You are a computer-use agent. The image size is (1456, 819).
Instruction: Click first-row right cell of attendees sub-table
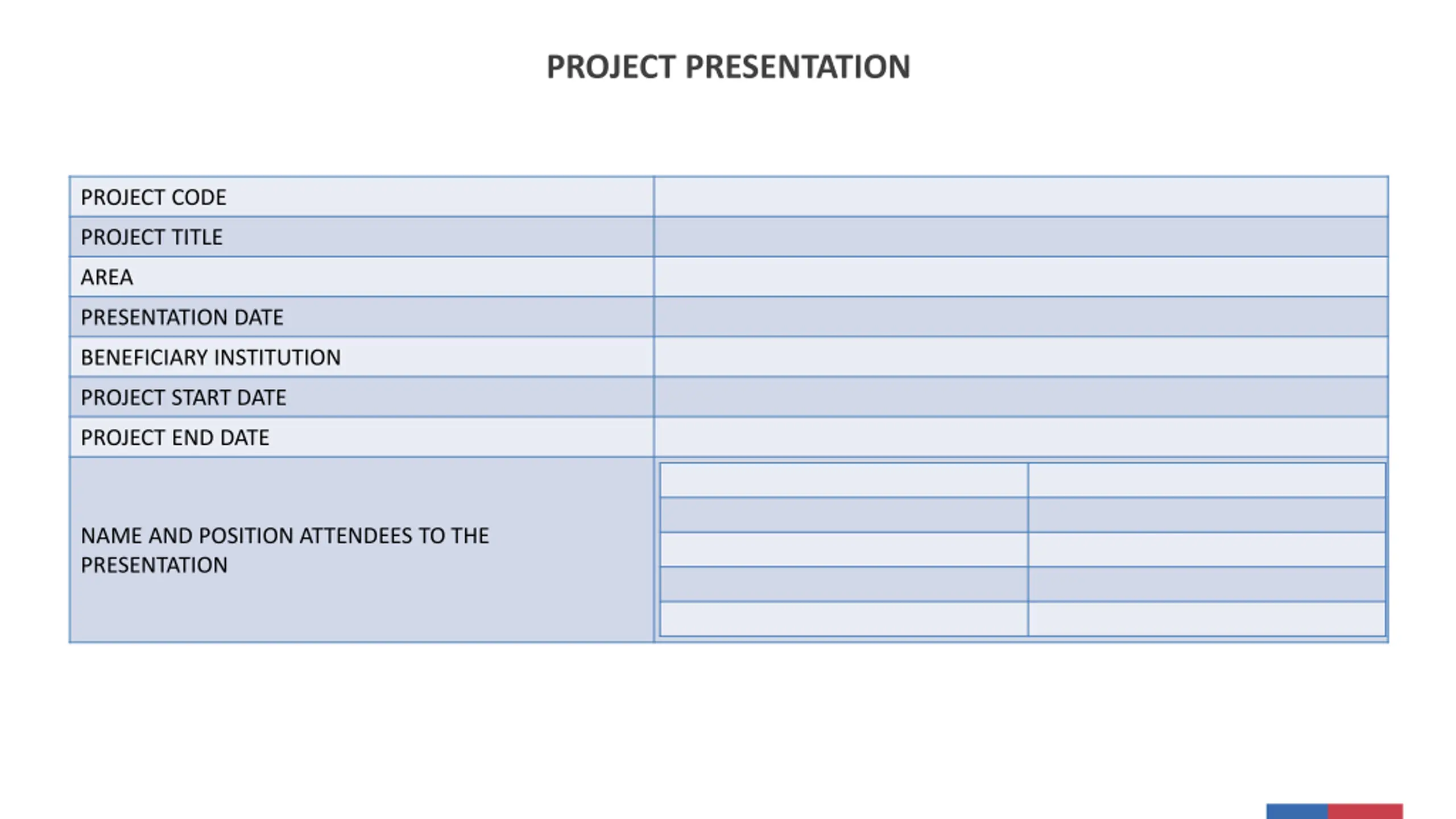tap(1207, 480)
